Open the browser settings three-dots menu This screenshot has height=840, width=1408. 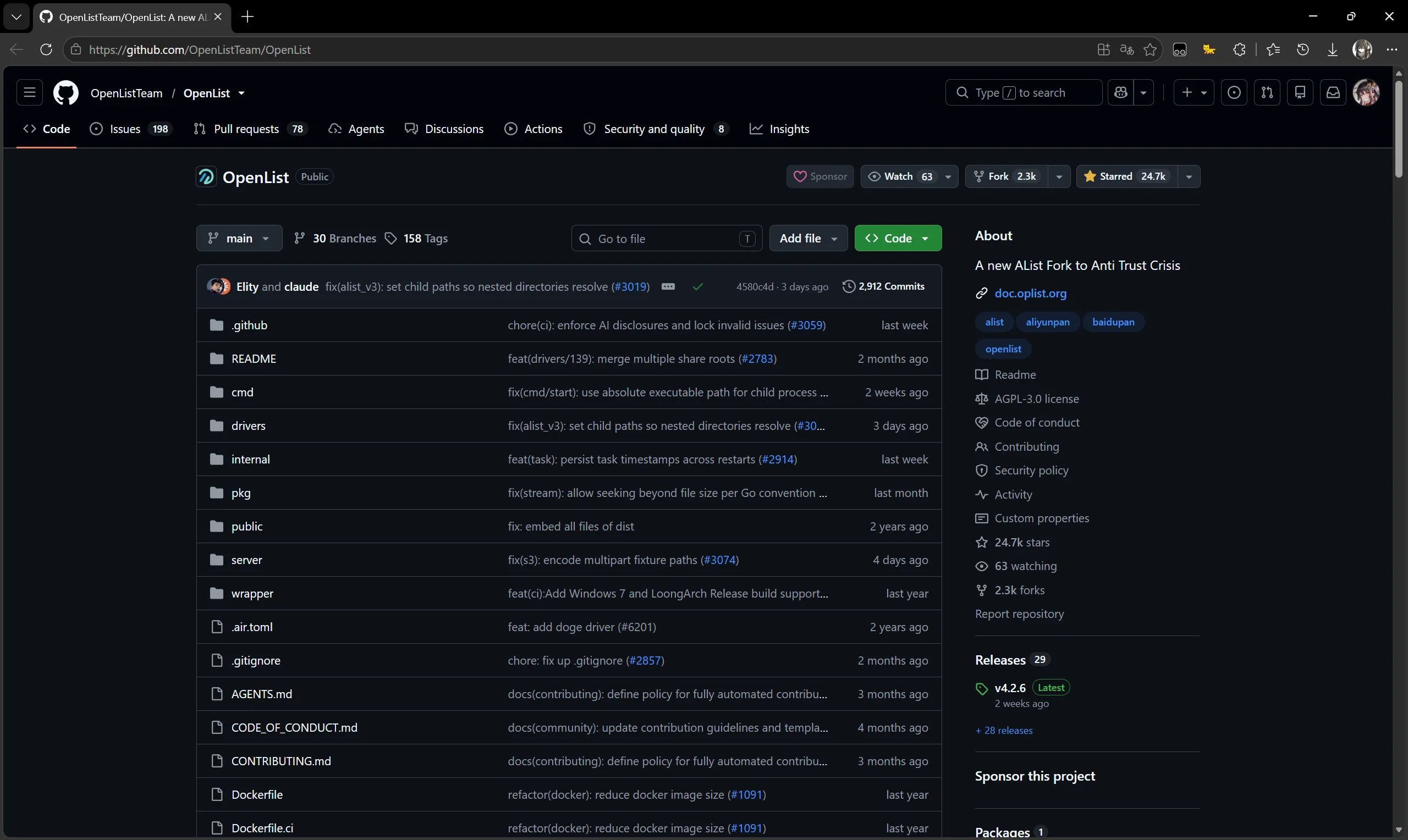coord(1392,50)
